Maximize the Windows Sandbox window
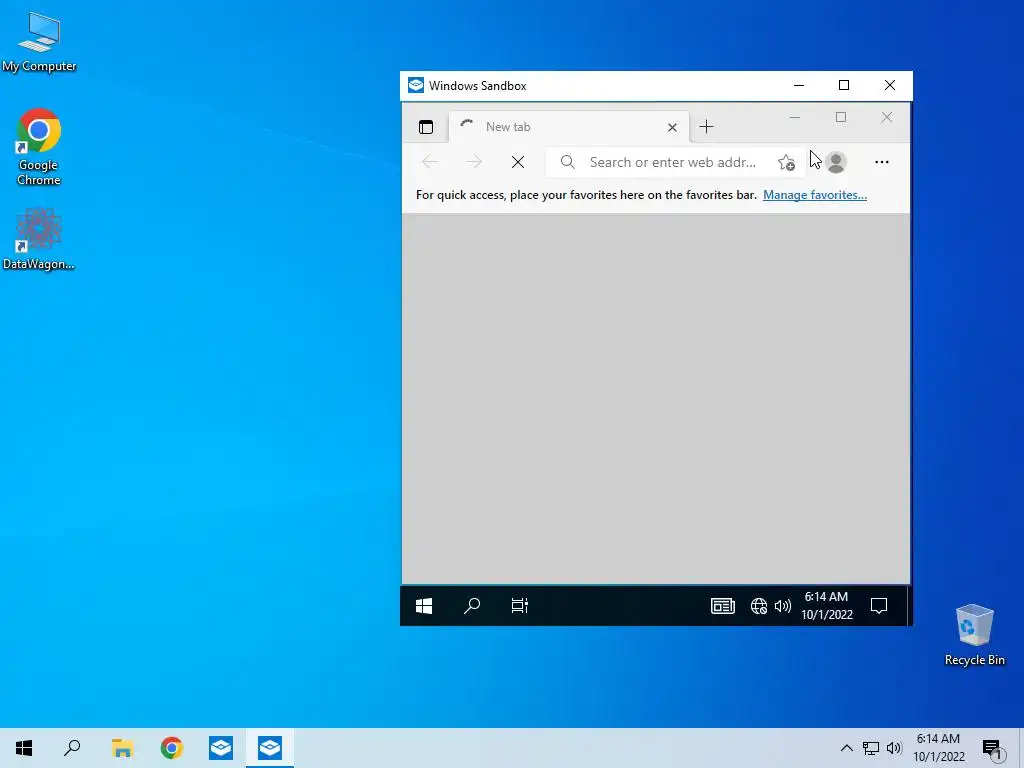The image size is (1024, 768). 844,86
